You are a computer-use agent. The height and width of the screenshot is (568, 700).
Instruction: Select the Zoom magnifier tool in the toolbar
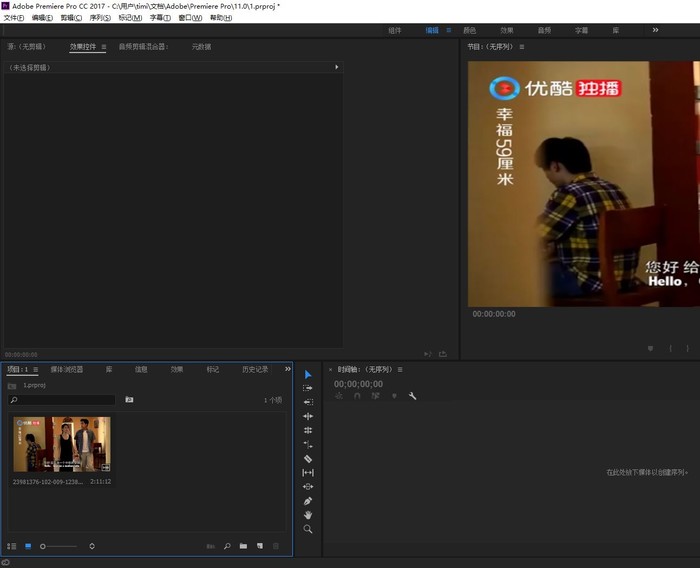[x=308, y=529]
